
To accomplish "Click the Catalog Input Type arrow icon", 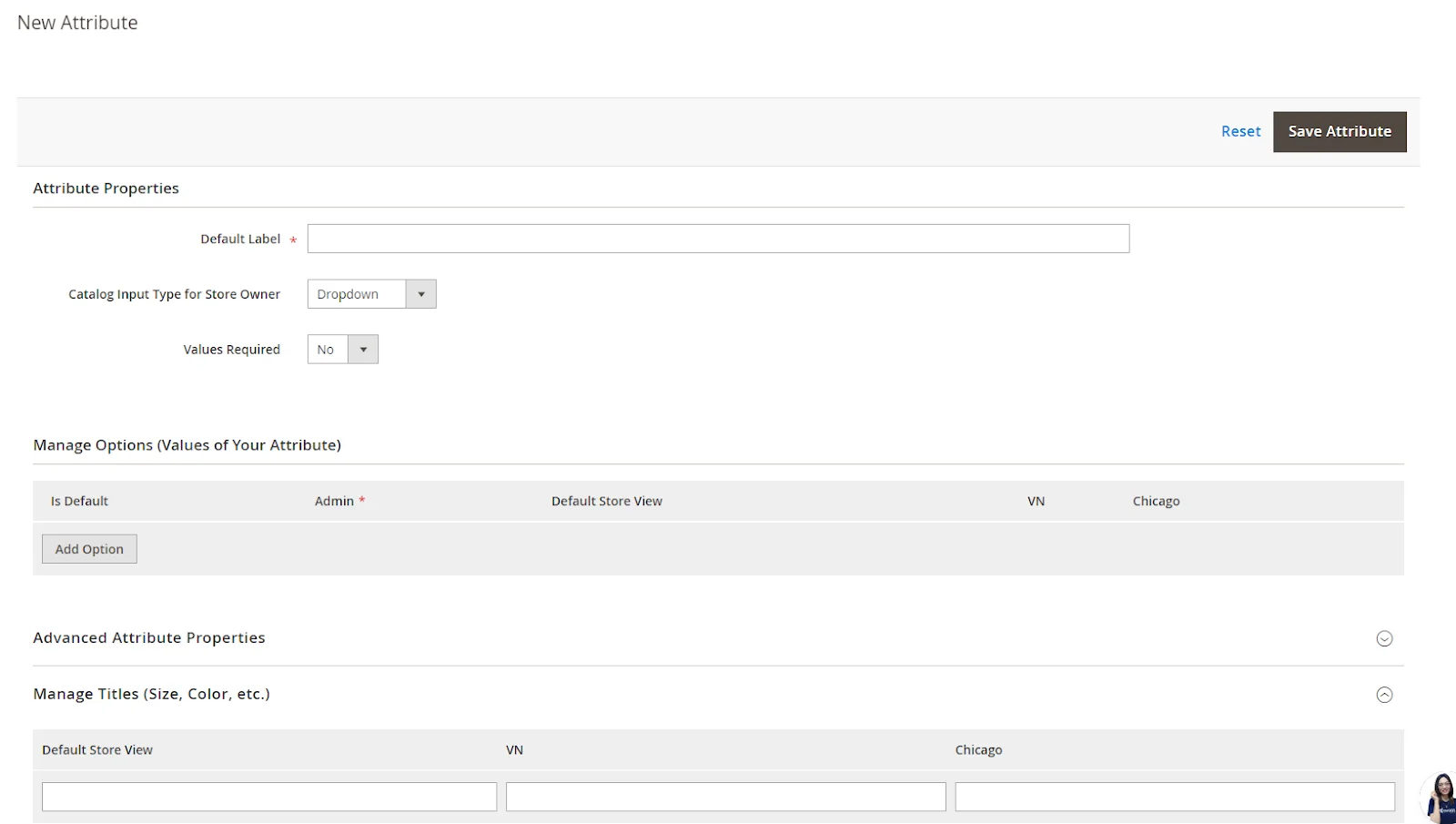I will tap(420, 293).
